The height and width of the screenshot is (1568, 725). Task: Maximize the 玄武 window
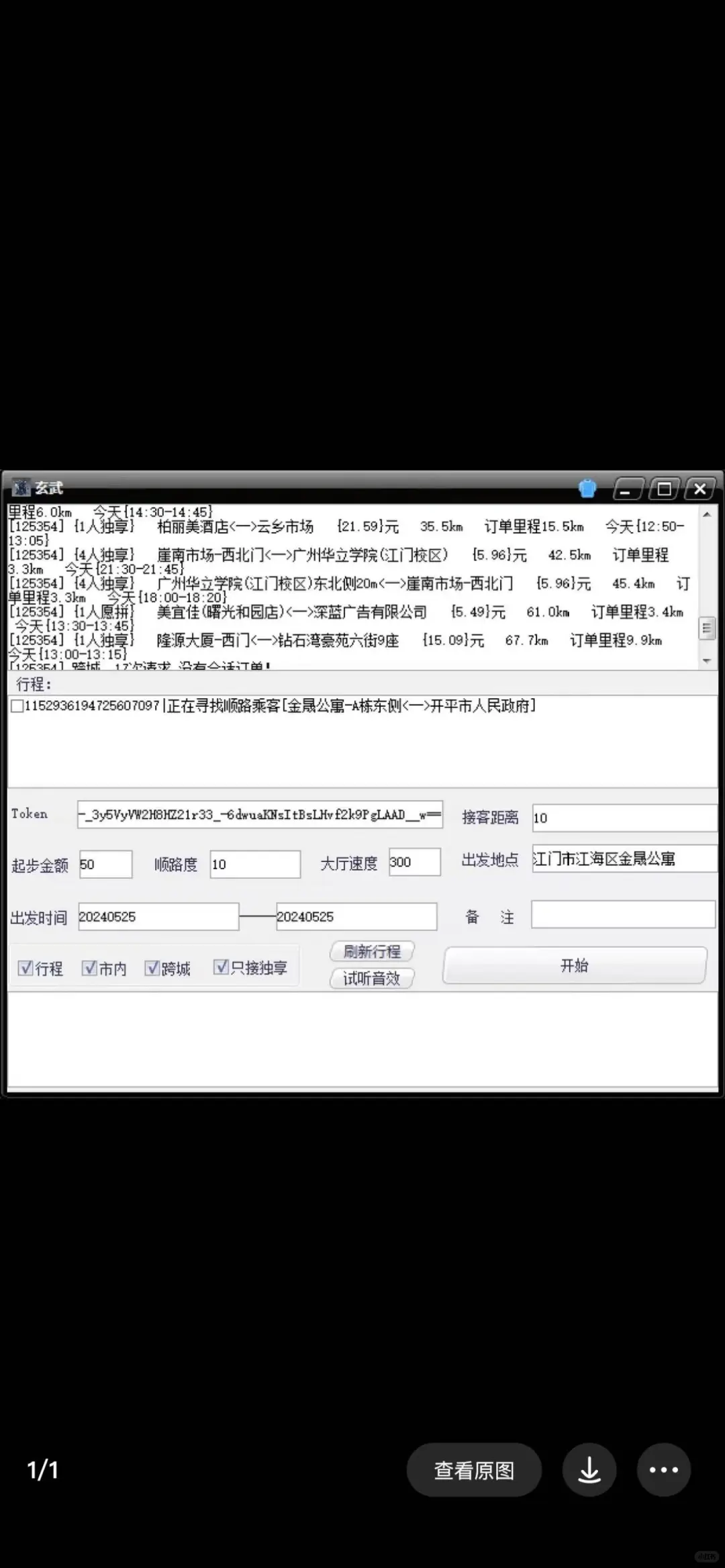click(x=663, y=489)
